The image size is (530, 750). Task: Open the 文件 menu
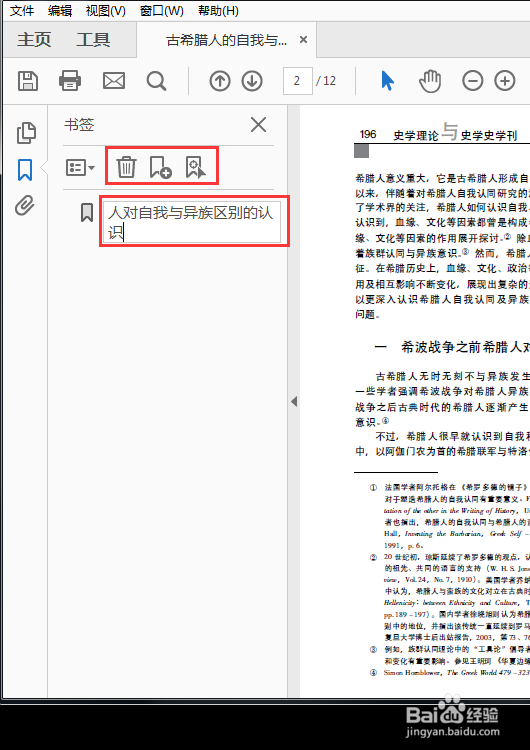(x=22, y=11)
